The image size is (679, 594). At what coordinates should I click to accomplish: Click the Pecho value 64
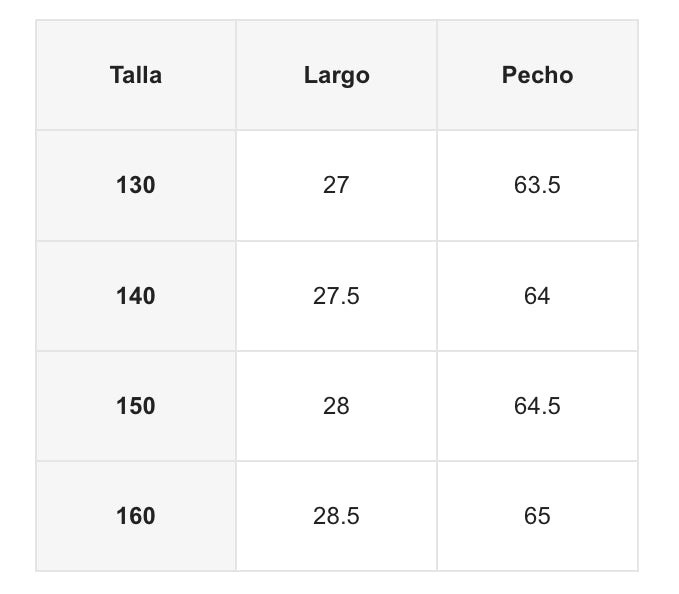pos(537,296)
